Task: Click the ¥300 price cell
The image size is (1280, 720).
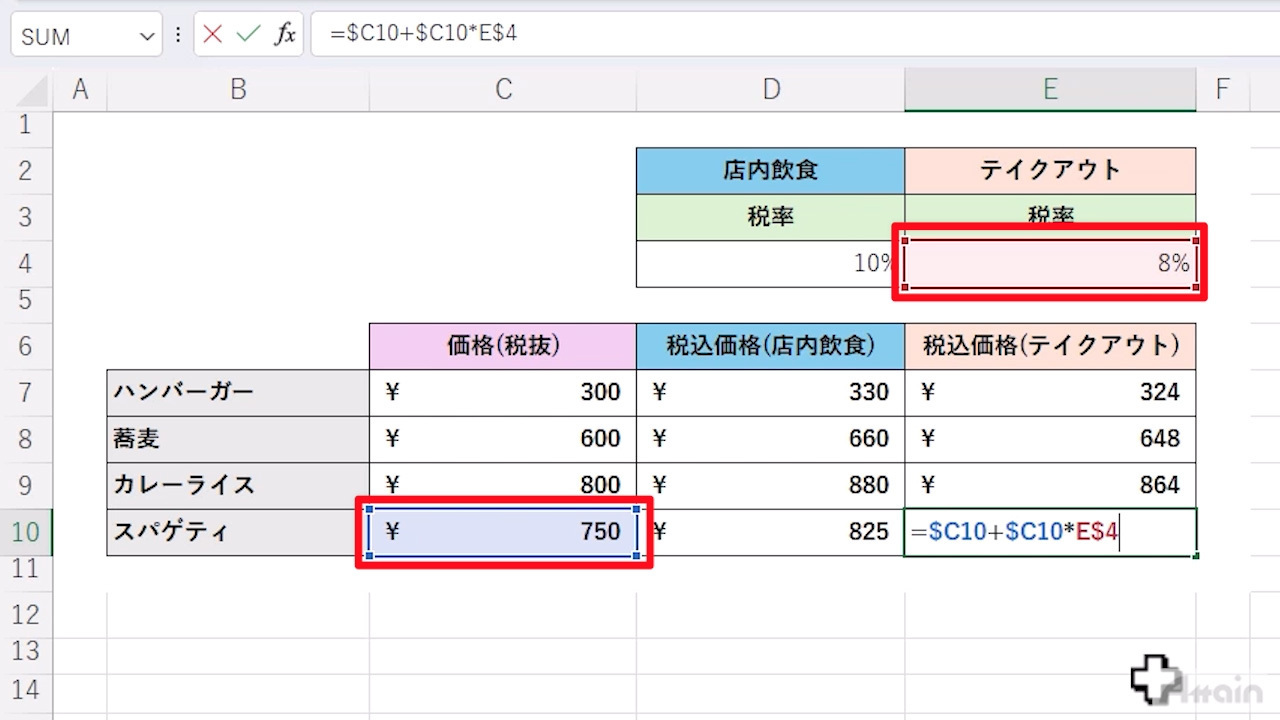Action: (x=503, y=392)
